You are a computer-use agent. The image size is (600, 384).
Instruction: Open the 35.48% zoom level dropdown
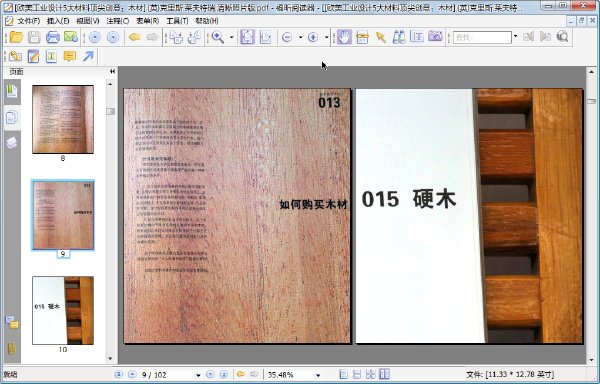[x=318, y=375]
